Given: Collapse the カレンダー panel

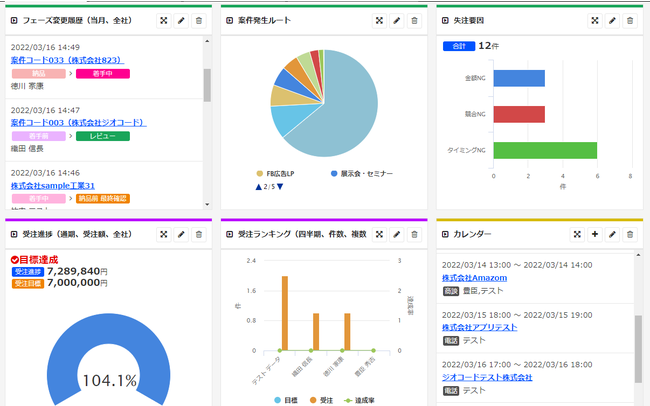Looking at the screenshot, I should pyautogui.click(x=445, y=234).
